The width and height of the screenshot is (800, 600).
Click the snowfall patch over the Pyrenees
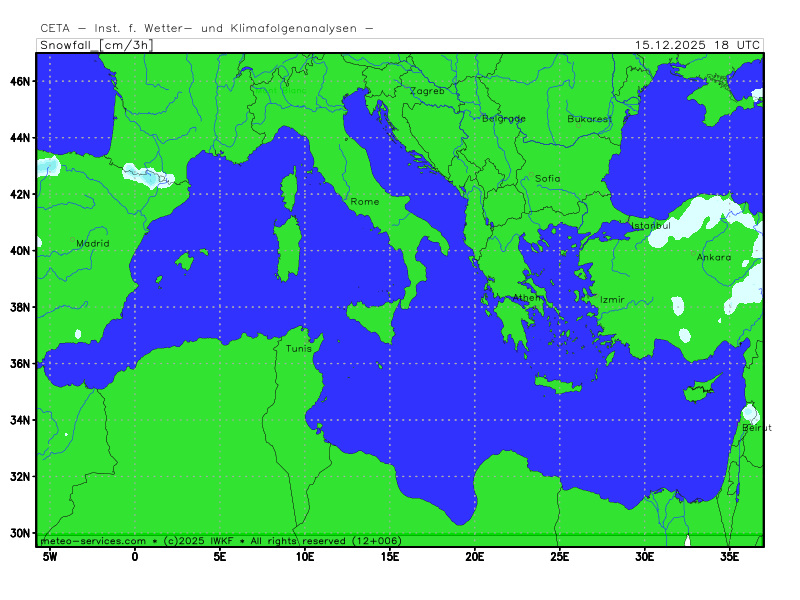[x=148, y=178]
